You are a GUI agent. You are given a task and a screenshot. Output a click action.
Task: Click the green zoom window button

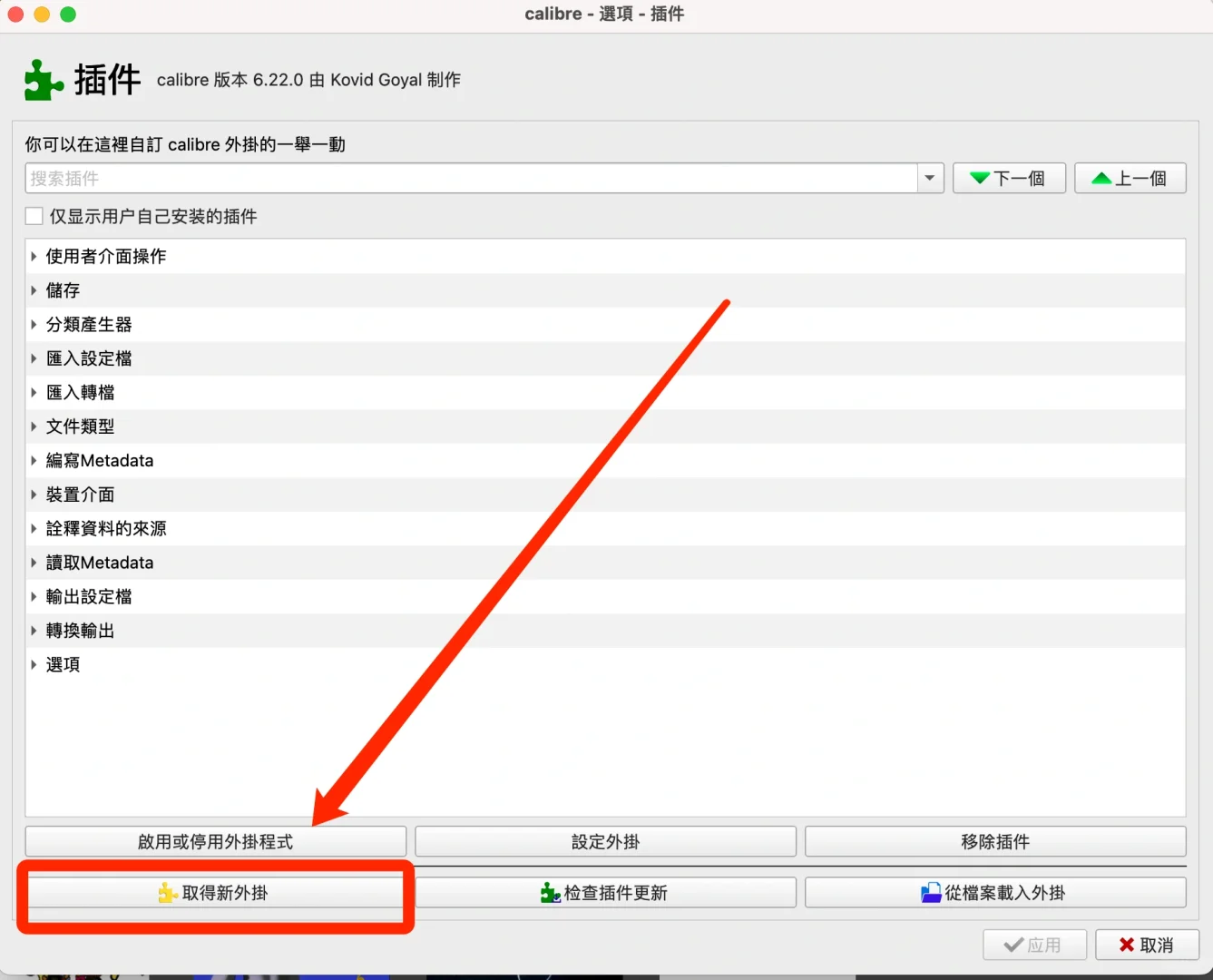(x=68, y=15)
